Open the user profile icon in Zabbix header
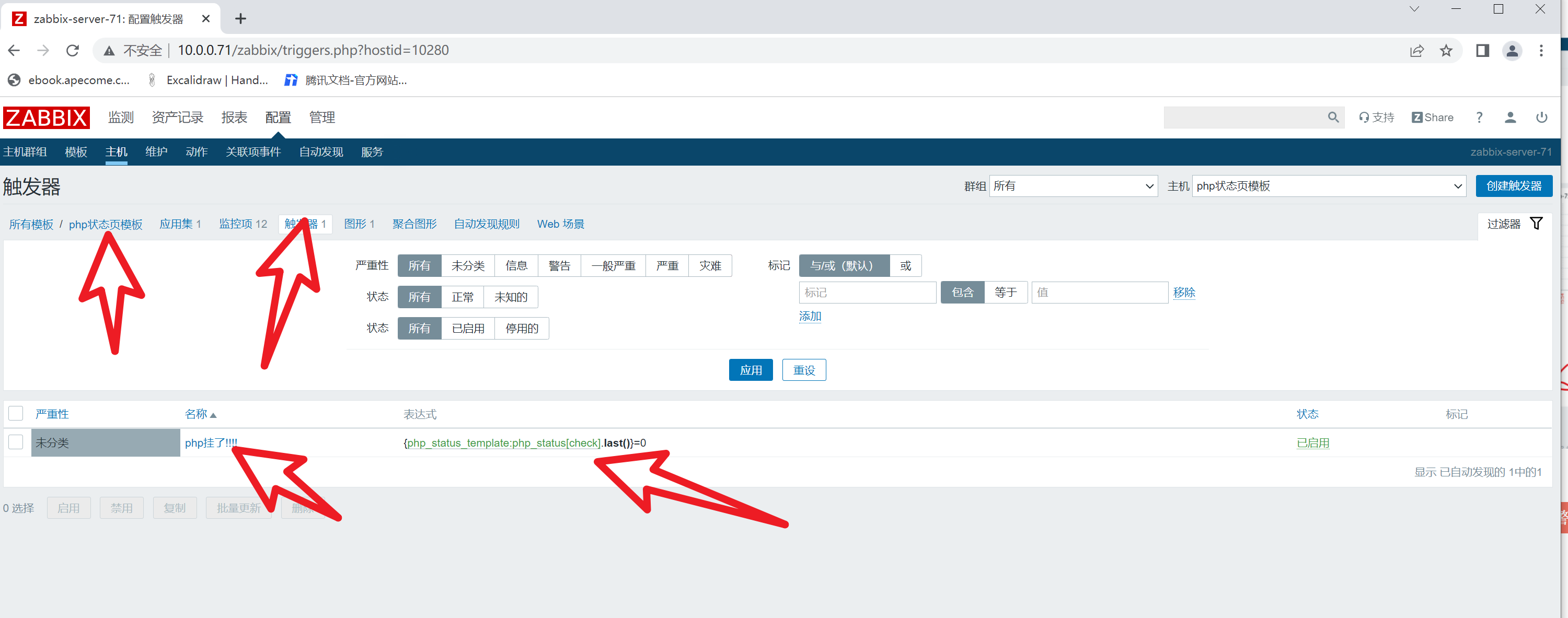1568x618 pixels. point(1509,118)
